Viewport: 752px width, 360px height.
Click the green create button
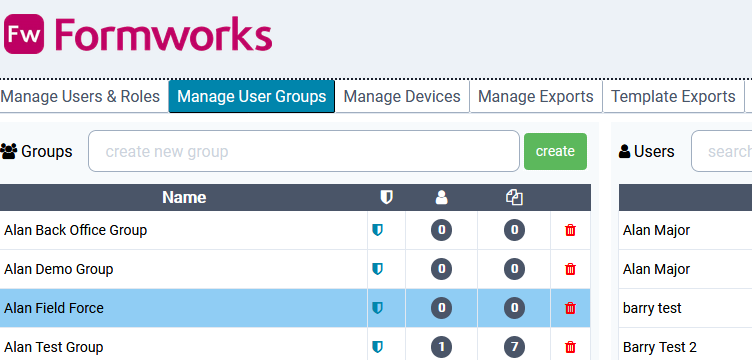(x=555, y=151)
